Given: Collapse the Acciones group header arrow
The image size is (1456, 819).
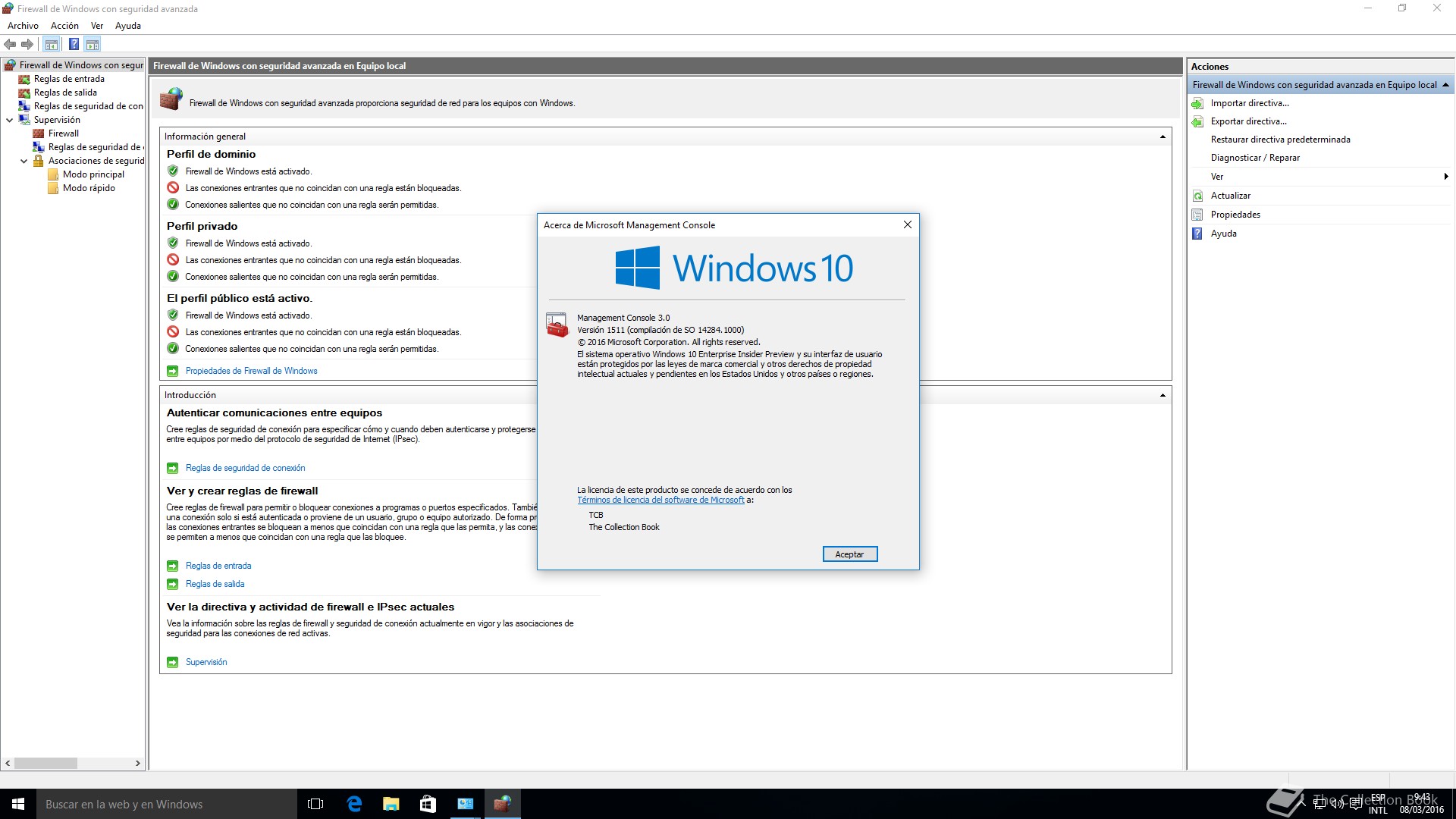Looking at the screenshot, I should tap(1445, 85).
